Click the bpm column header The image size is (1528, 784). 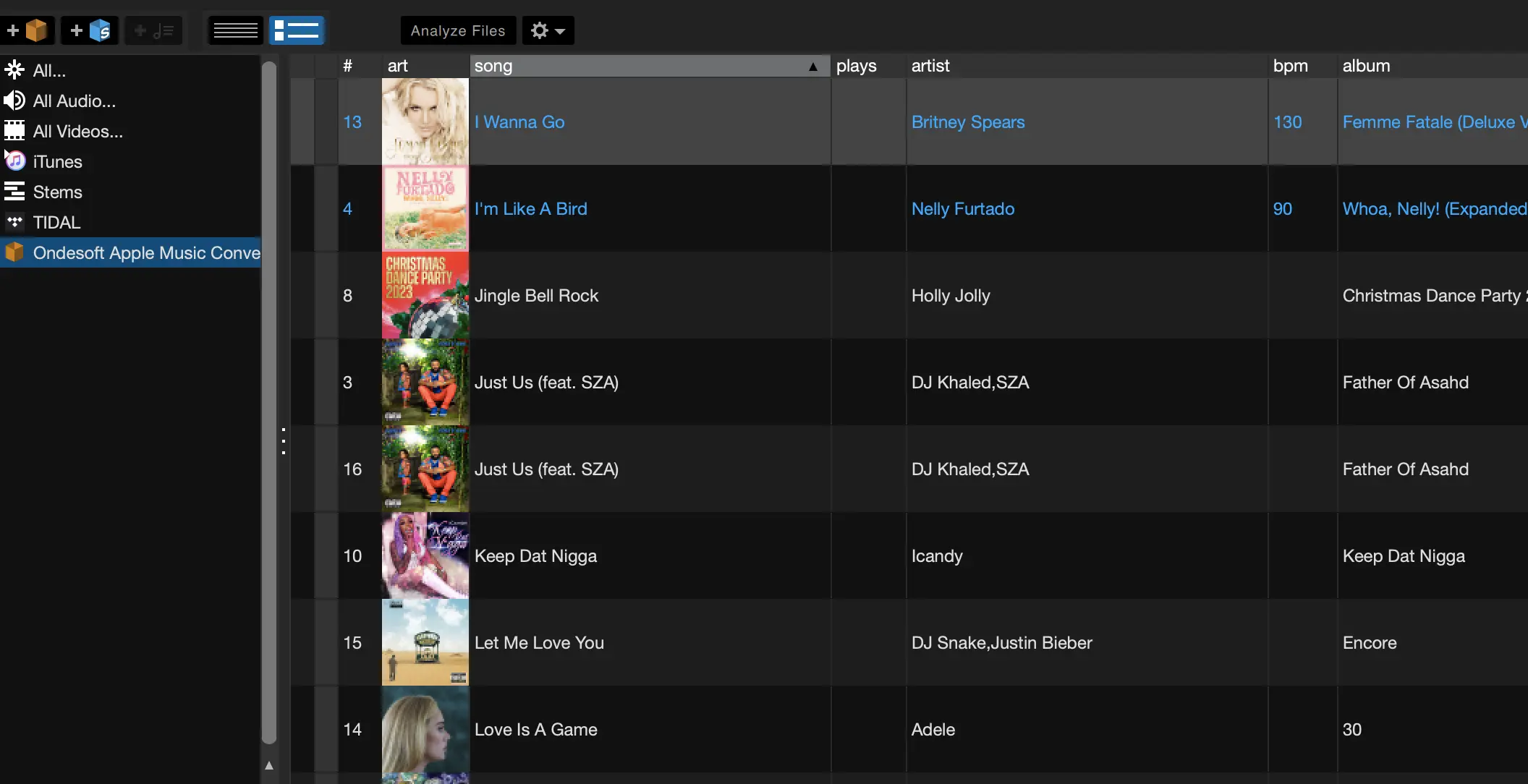pyautogui.click(x=1298, y=65)
